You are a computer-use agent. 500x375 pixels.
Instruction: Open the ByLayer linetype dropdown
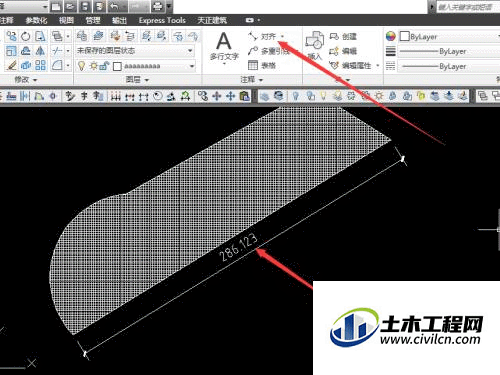pos(449,66)
